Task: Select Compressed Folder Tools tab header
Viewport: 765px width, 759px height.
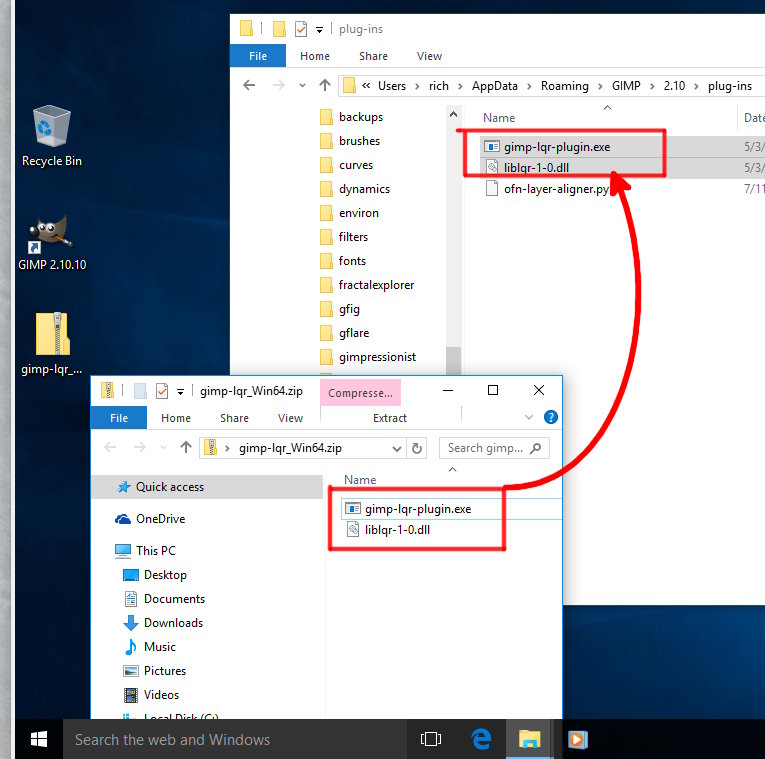Action: click(x=361, y=393)
